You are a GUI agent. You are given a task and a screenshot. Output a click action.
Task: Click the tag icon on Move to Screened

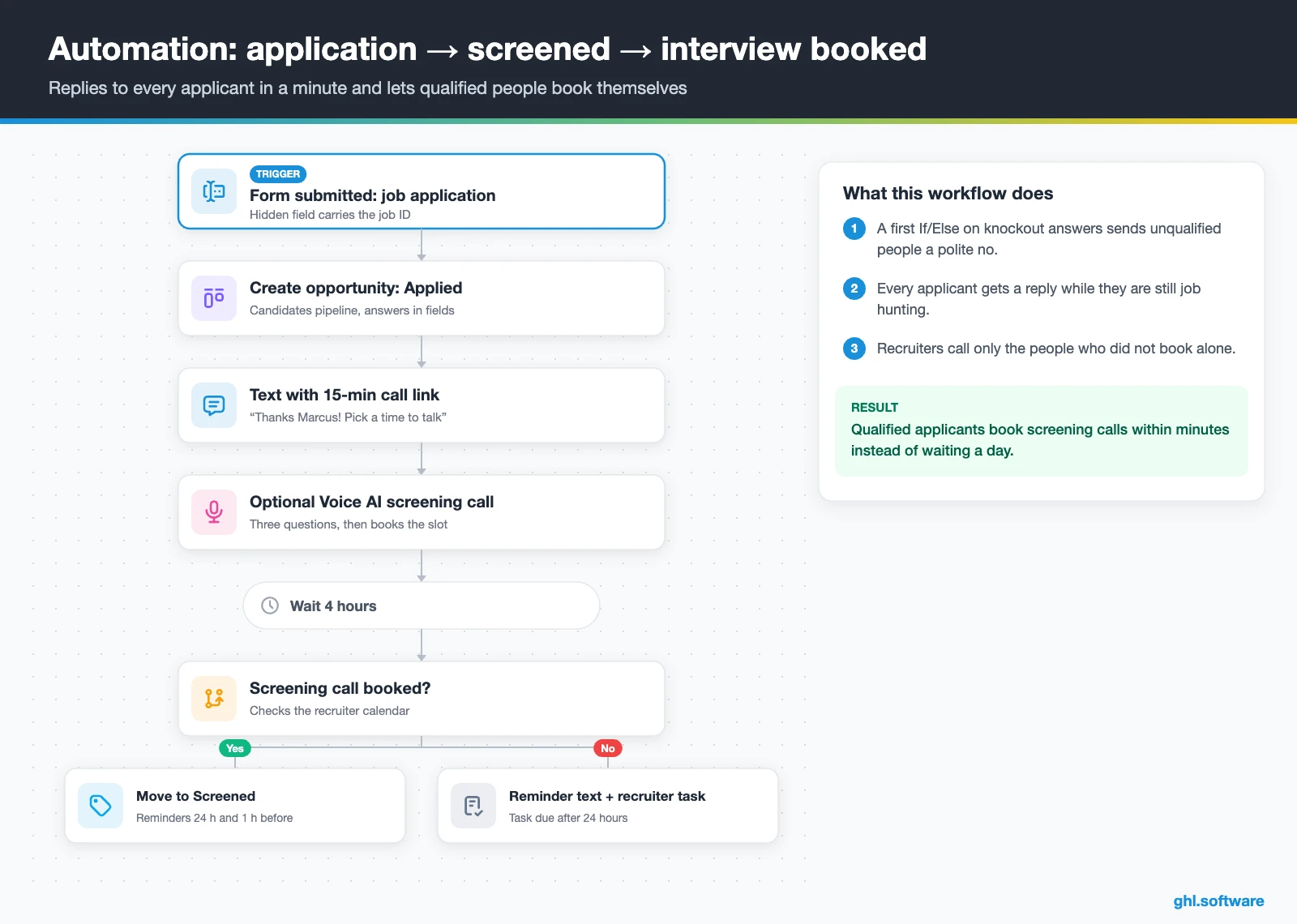tap(101, 806)
